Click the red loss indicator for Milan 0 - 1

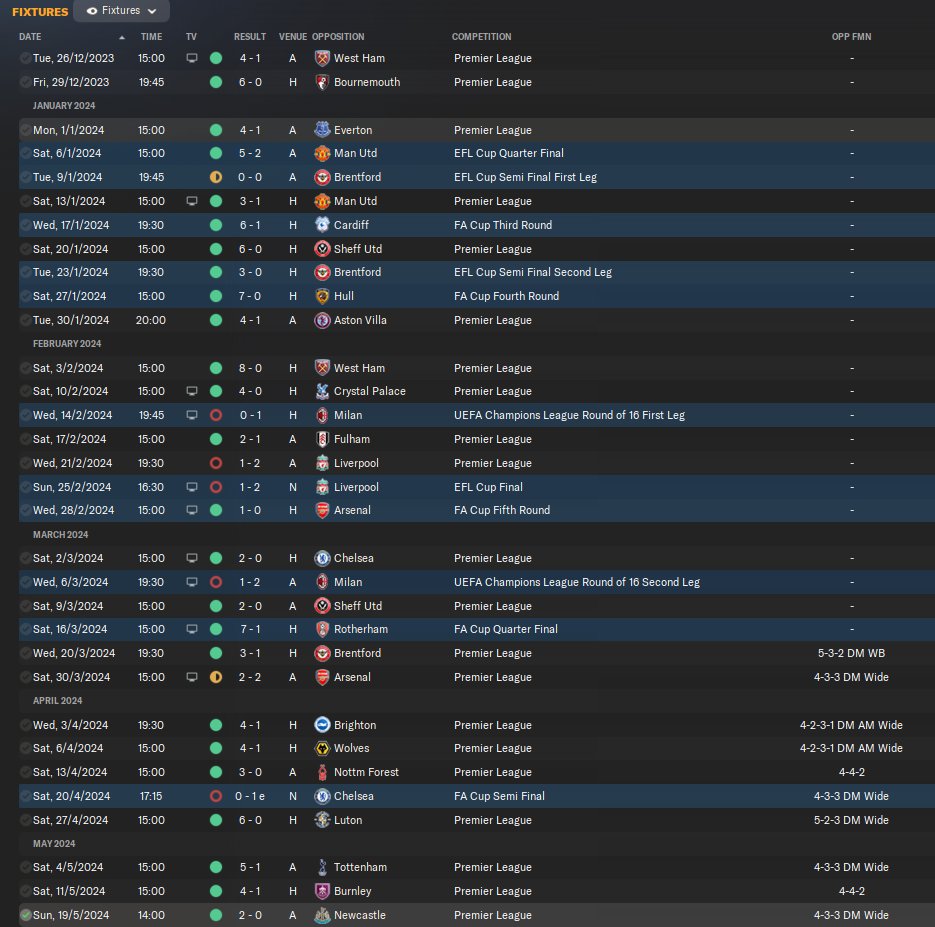[216, 415]
